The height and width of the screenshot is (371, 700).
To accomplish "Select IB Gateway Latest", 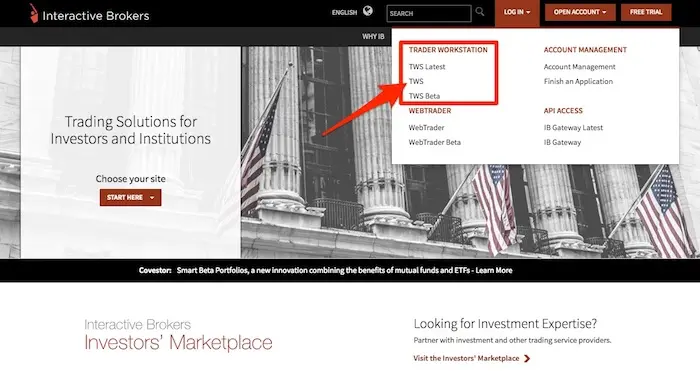I will 573,128.
